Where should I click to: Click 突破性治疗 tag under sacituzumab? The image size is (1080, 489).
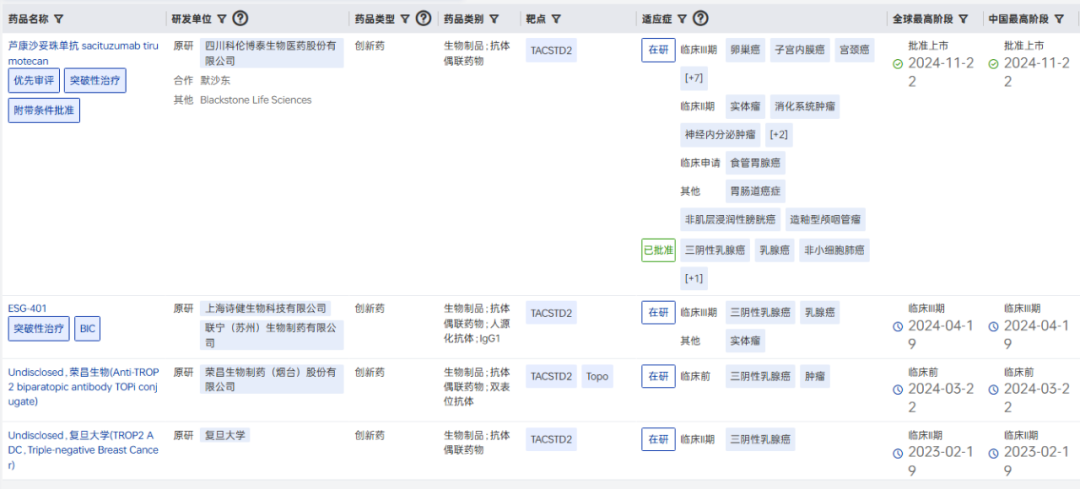[95, 81]
